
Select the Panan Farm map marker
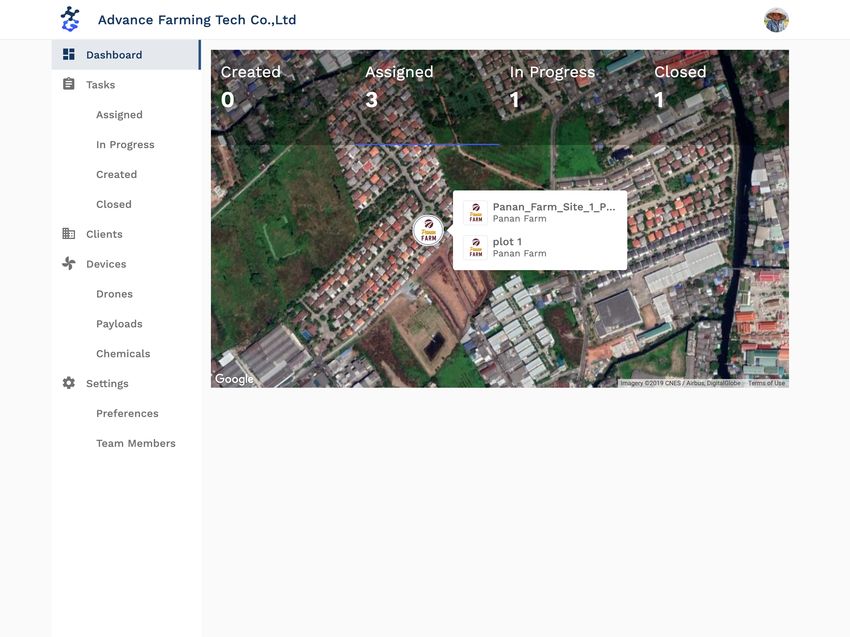click(x=428, y=231)
